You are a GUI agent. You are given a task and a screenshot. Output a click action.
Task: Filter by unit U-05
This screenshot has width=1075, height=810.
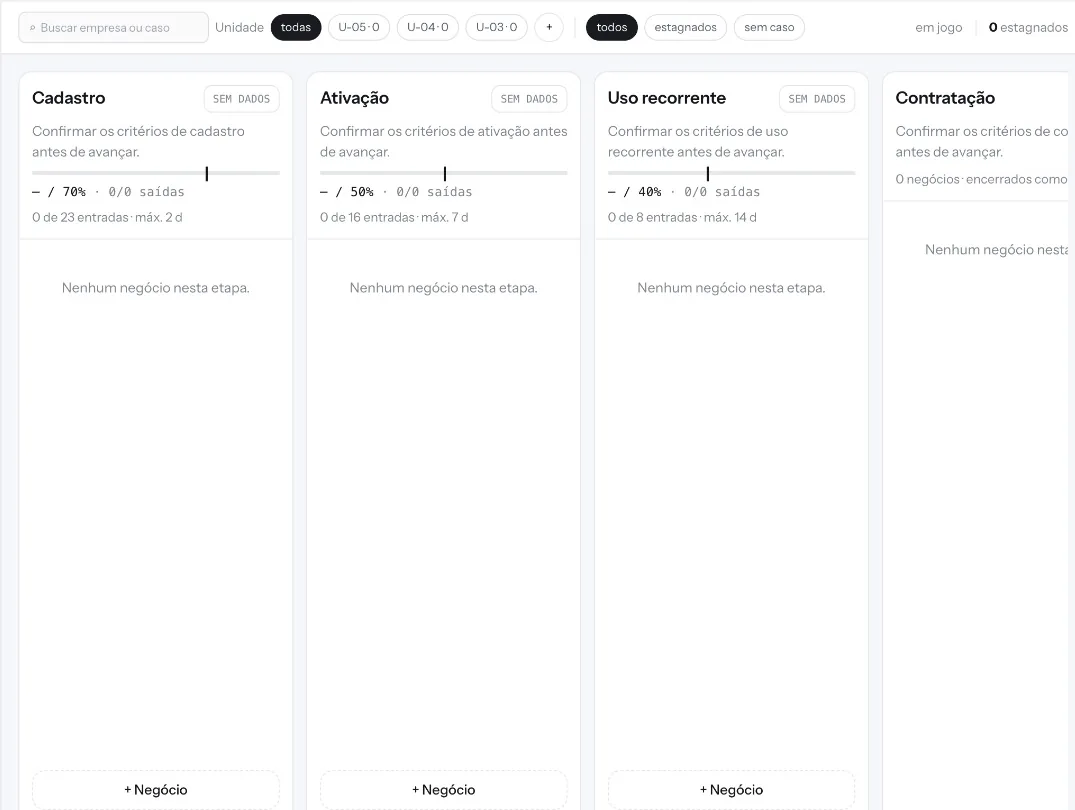click(x=359, y=27)
